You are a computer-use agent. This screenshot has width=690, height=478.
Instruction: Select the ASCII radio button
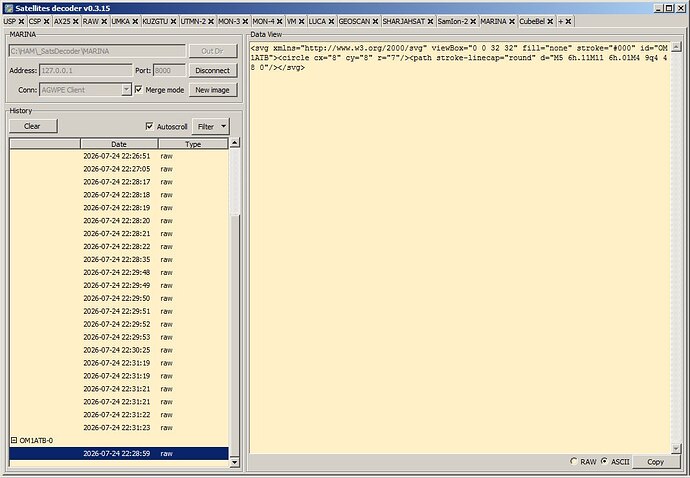[x=605, y=461]
